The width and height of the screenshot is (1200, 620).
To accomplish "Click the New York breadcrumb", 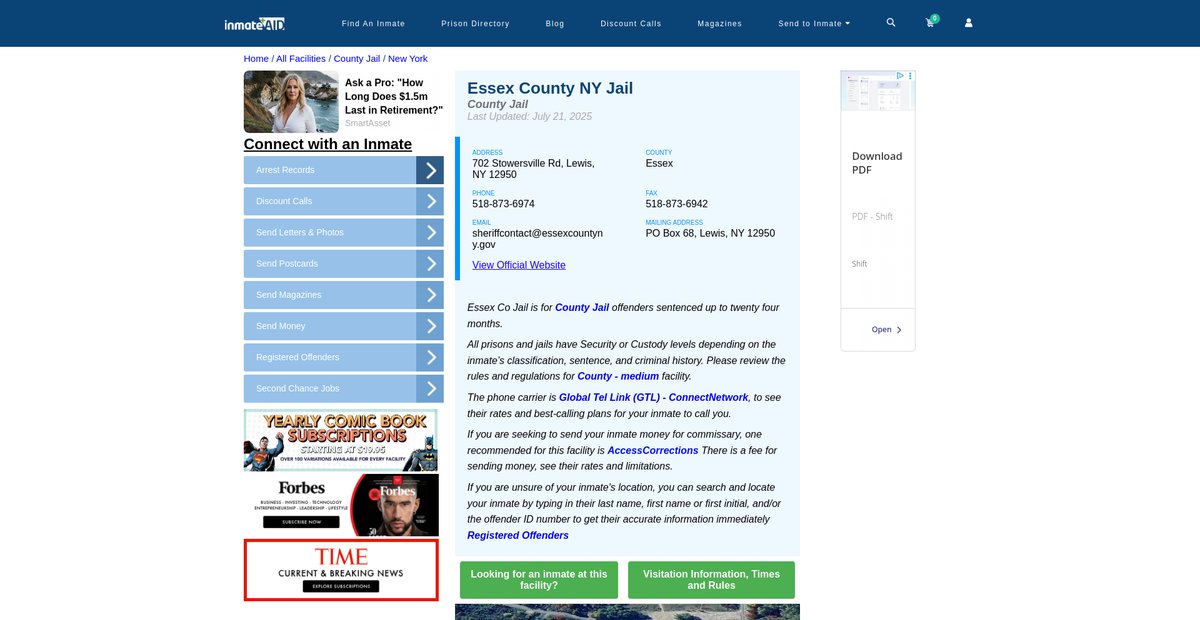I will (x=408, y=59).
